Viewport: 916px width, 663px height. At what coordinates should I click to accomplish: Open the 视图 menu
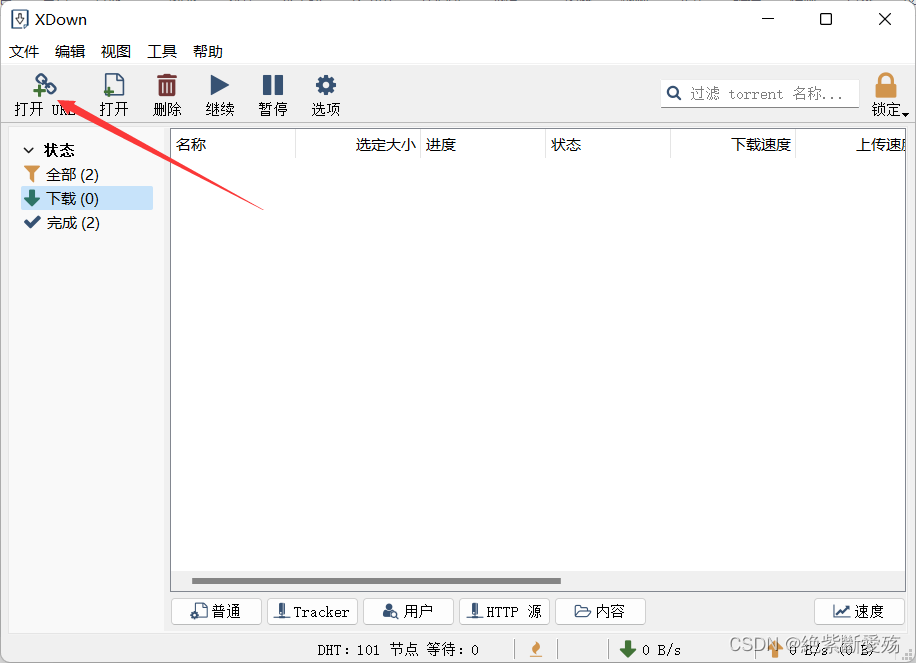click(116, 51)
